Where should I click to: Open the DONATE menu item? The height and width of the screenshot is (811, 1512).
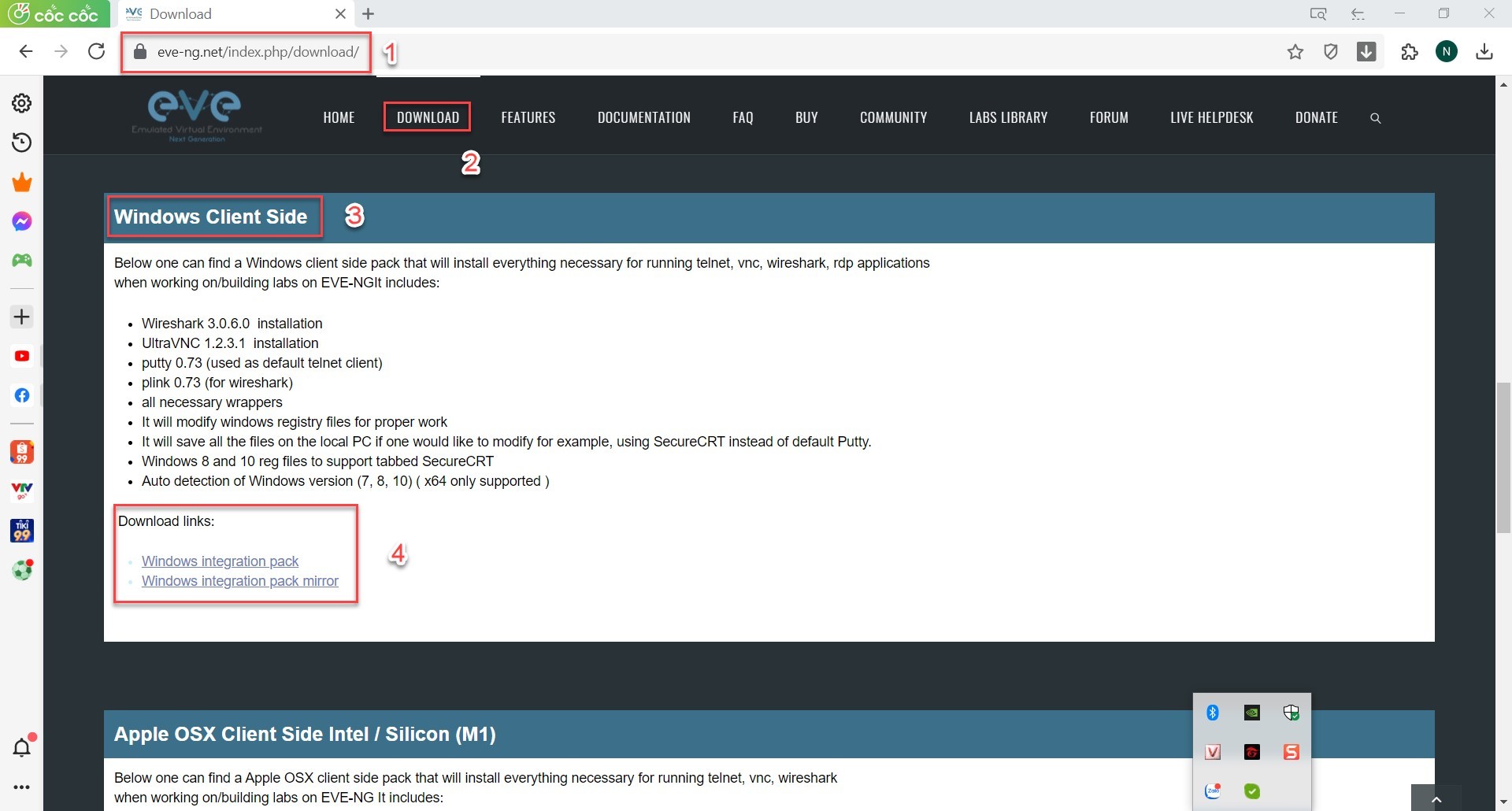1317,117
